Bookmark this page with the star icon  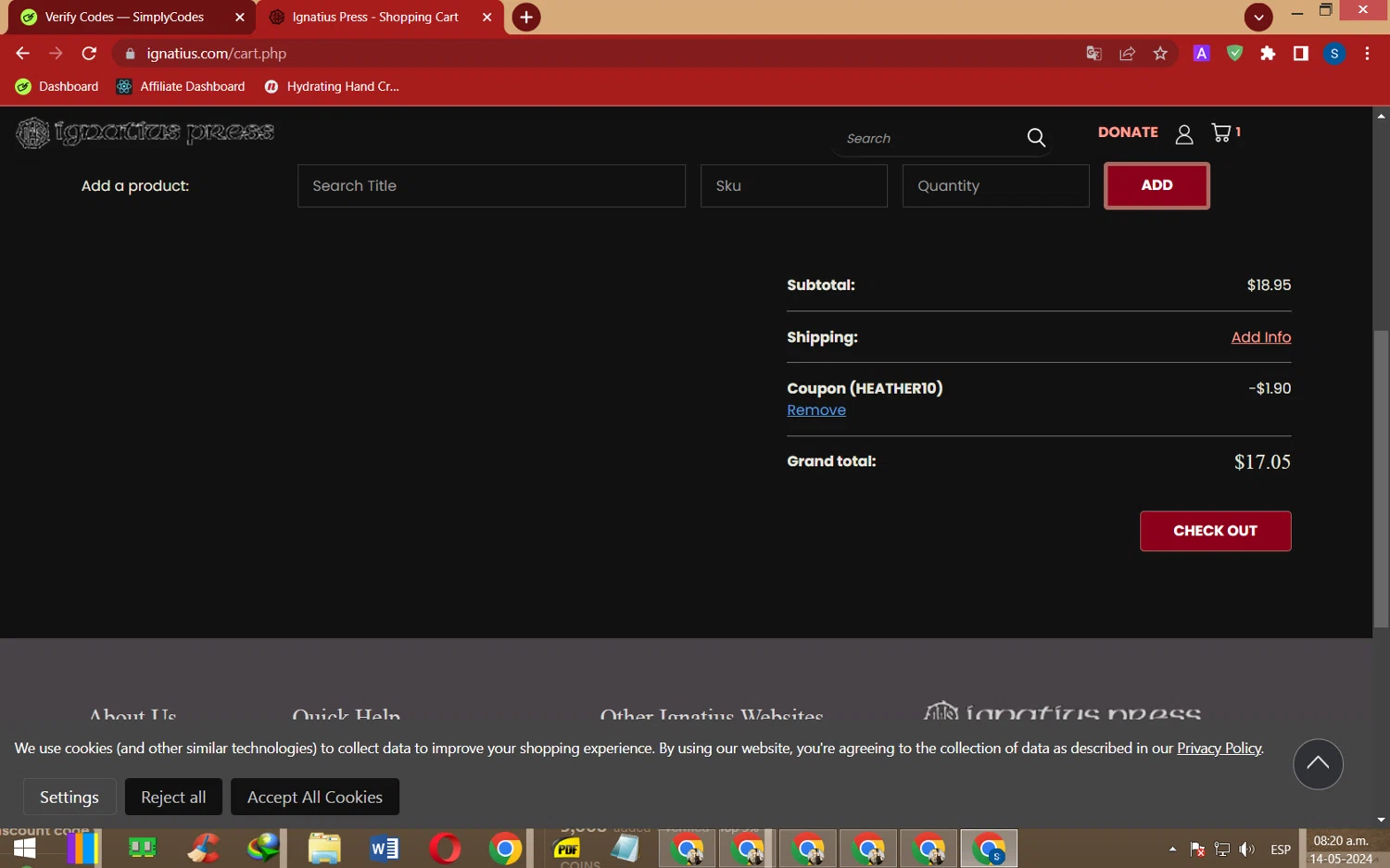pos(1160,54)
